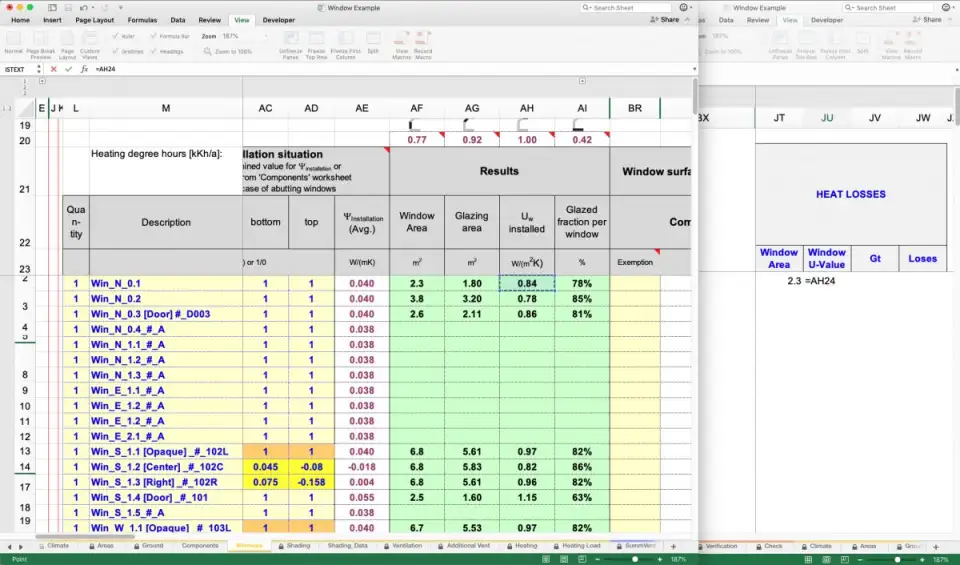Expand the column group above column E

point(41,82)
